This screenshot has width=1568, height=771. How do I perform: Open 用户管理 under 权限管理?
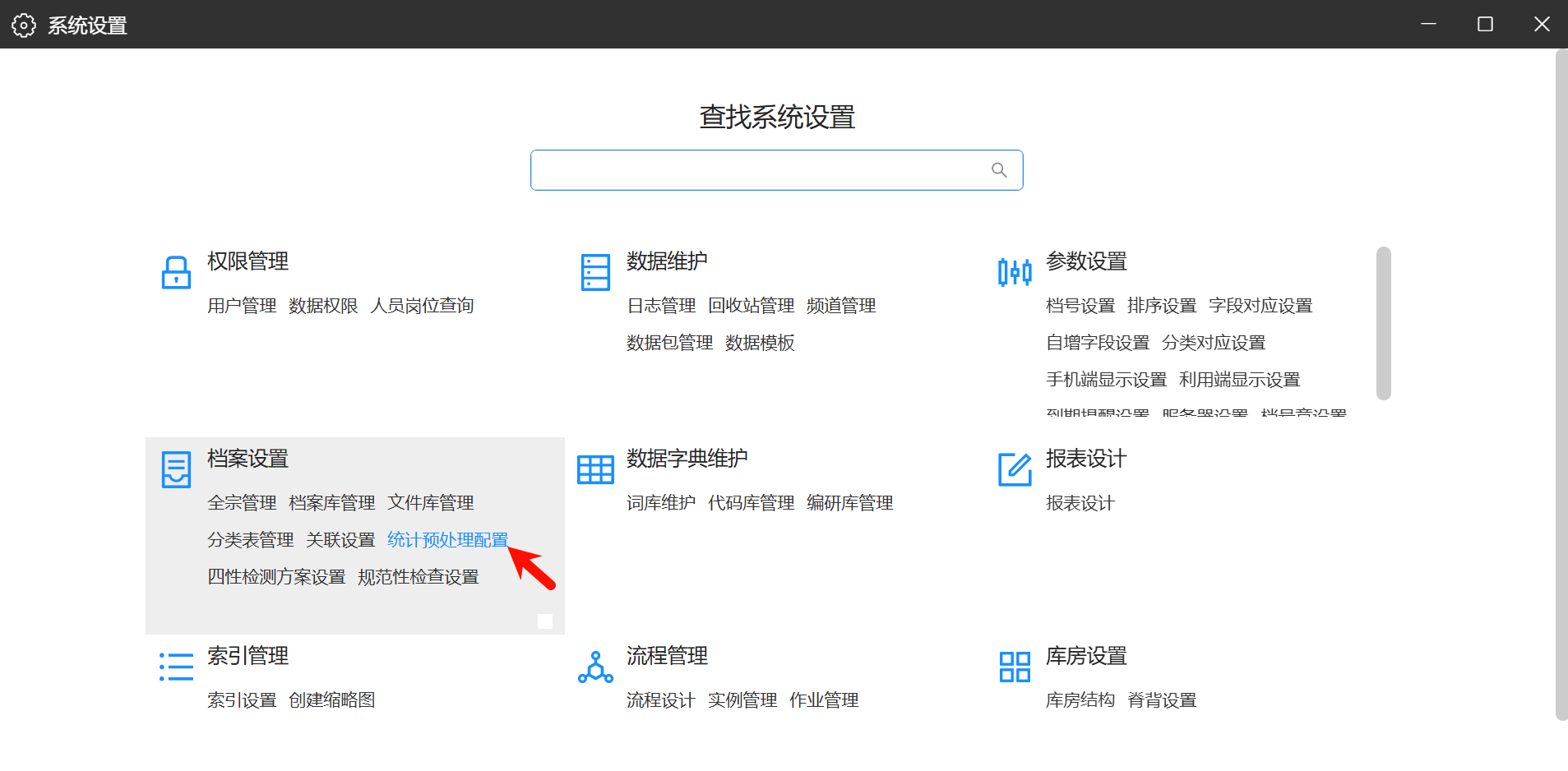pyautogui.click(x=242, y=306)
